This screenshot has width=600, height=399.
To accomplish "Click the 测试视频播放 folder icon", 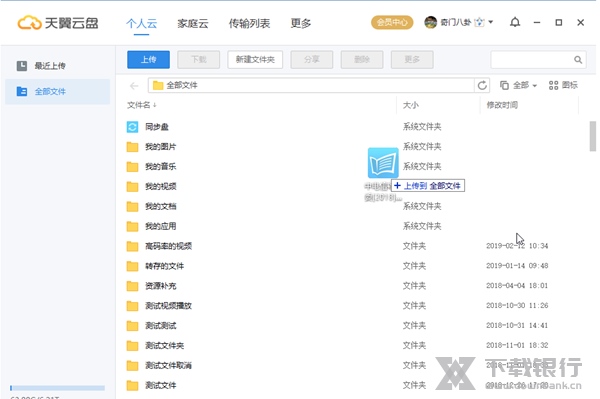I will click(132, 306).
